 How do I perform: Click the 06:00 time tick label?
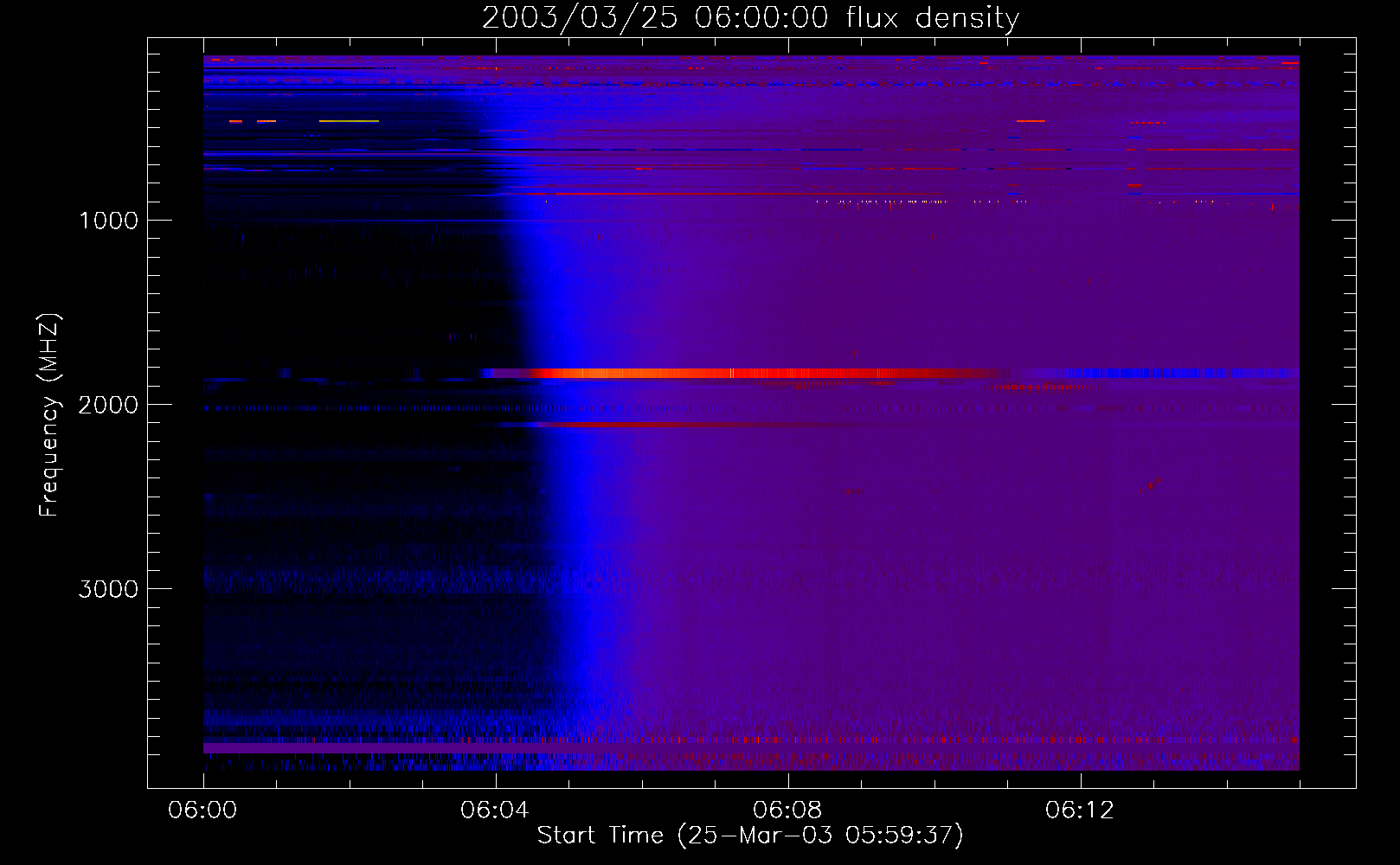203,811
